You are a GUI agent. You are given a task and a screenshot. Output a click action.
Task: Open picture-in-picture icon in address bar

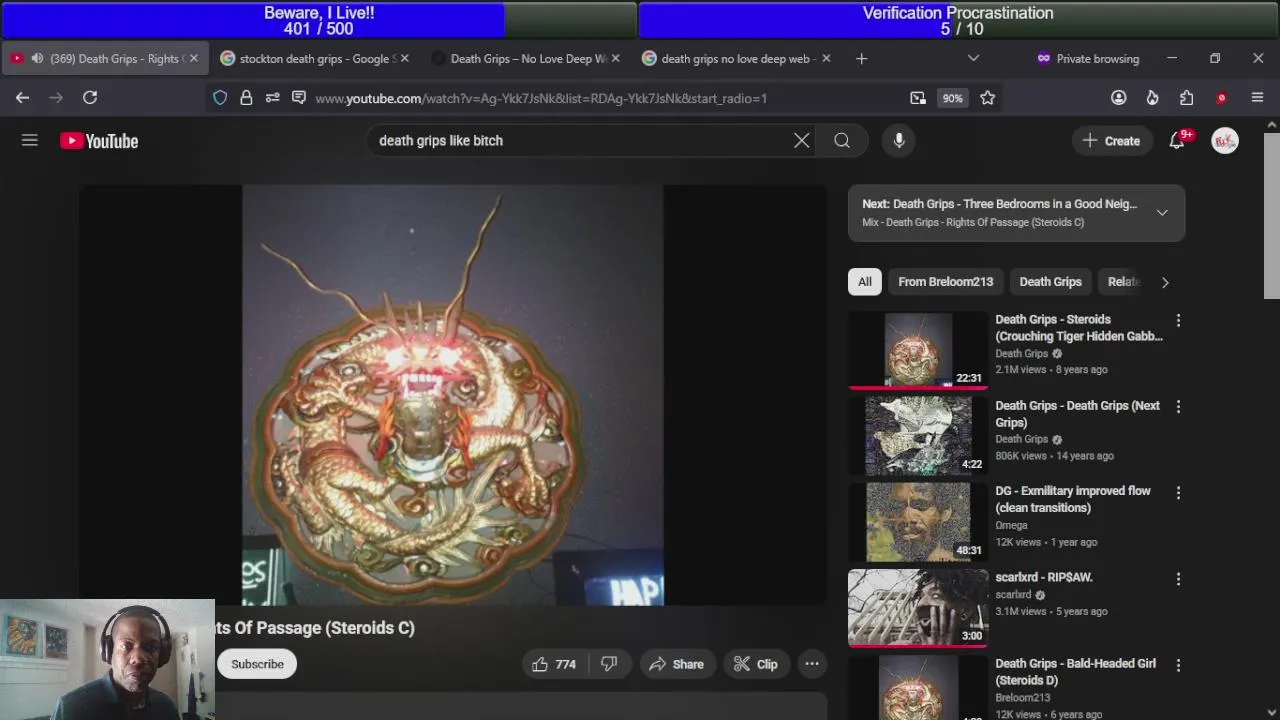(x=918, y=98)
